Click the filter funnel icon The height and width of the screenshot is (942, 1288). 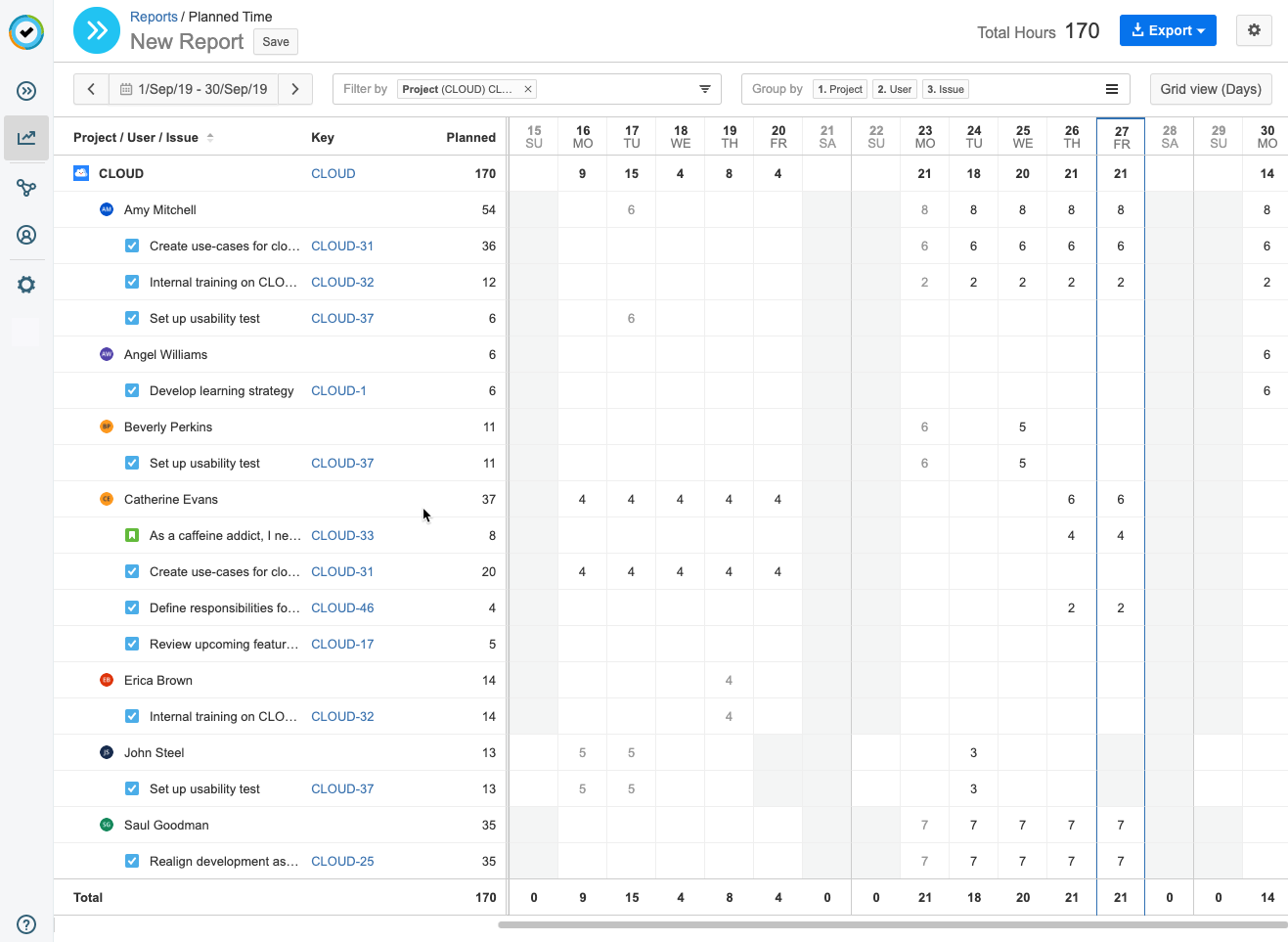704,89
